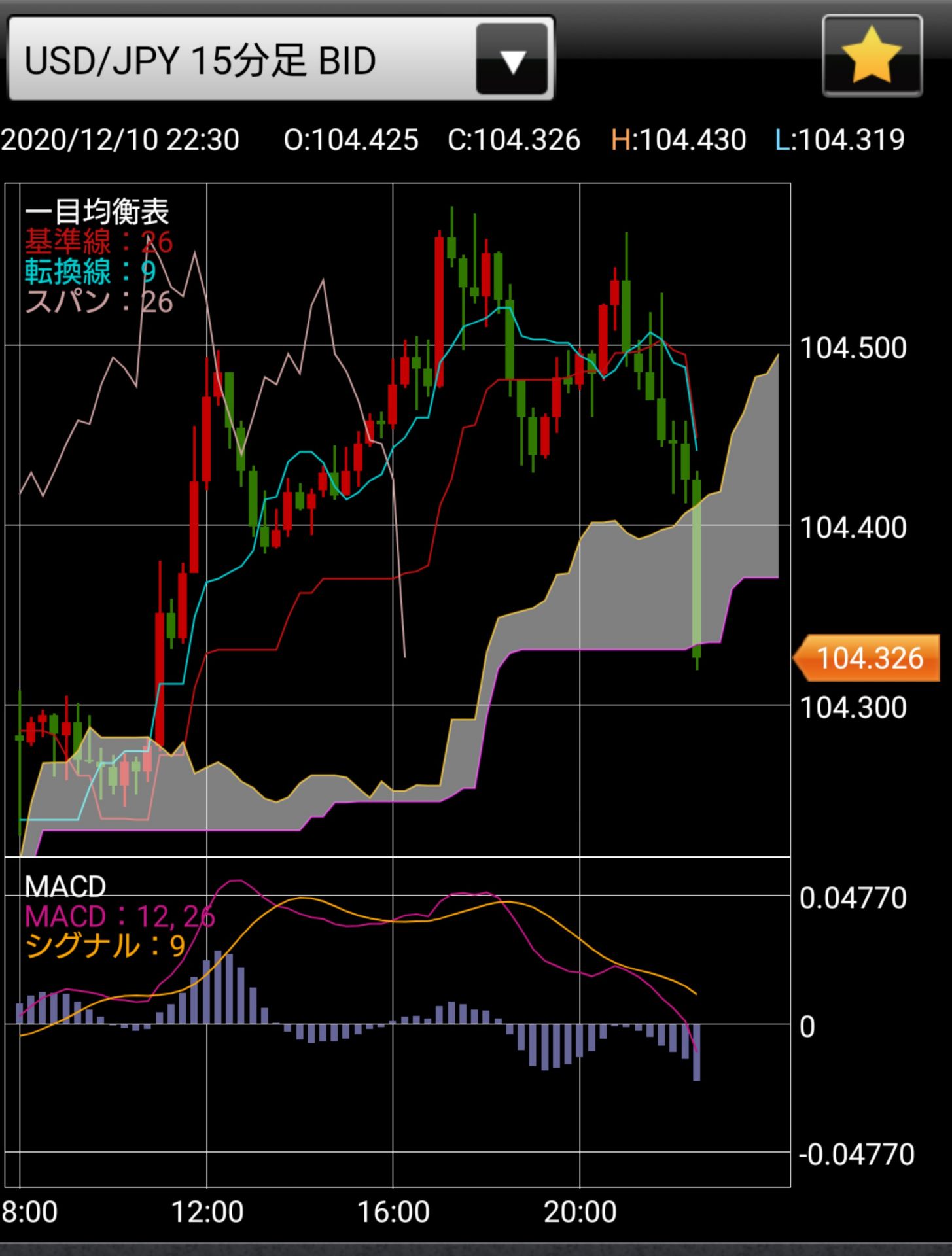Select the 一目均衡表 indicator label

pyautogui.click(x=97, y=211)
